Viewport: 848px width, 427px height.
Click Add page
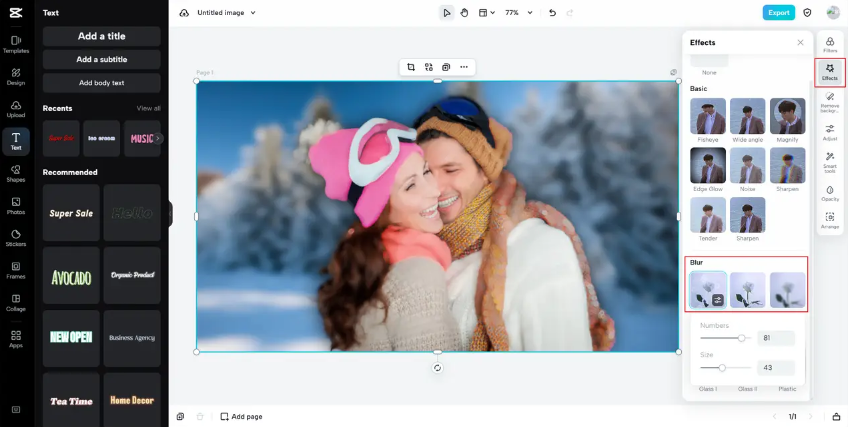[241, 417]
